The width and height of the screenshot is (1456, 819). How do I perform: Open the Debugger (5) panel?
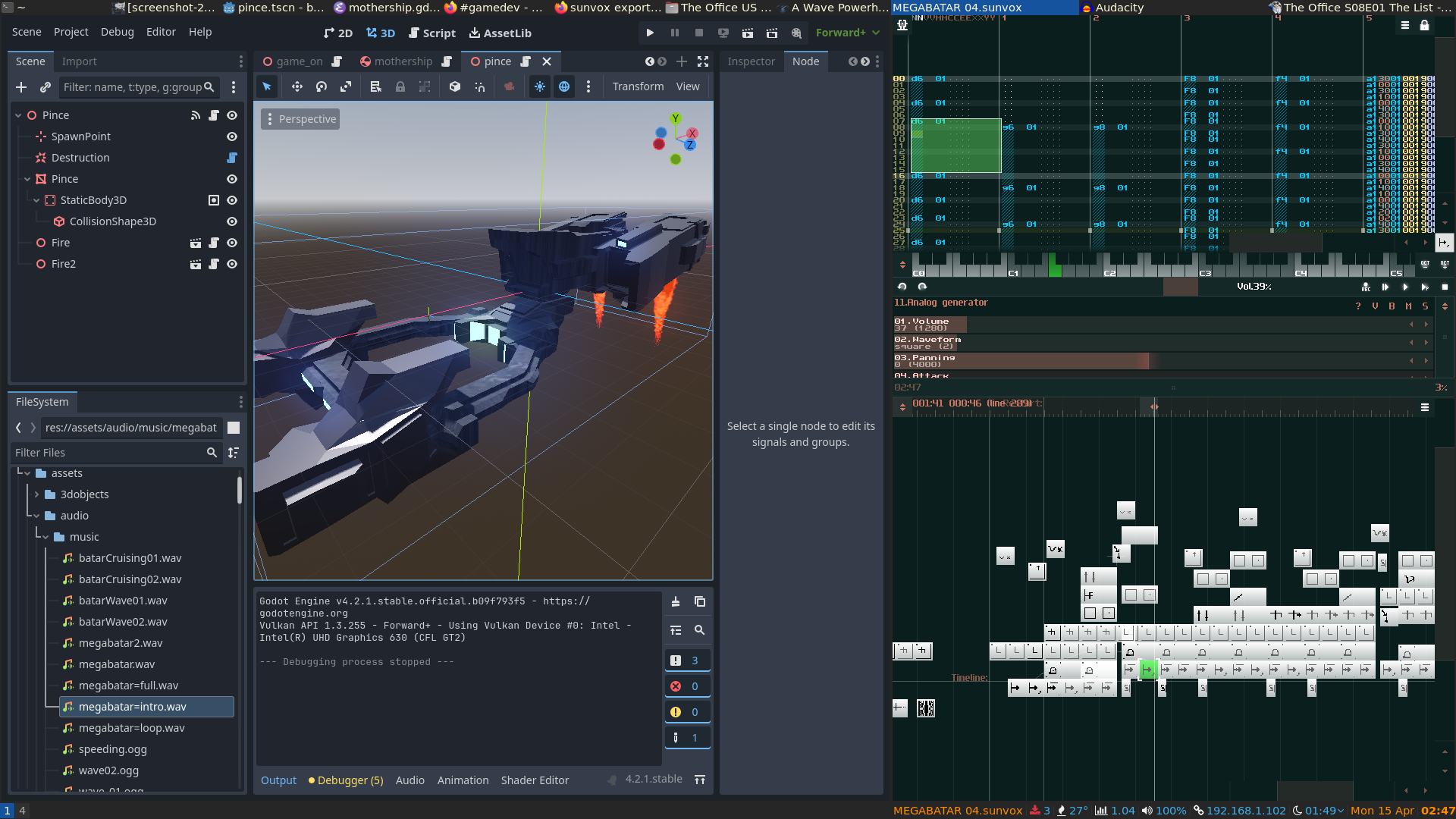346,780
